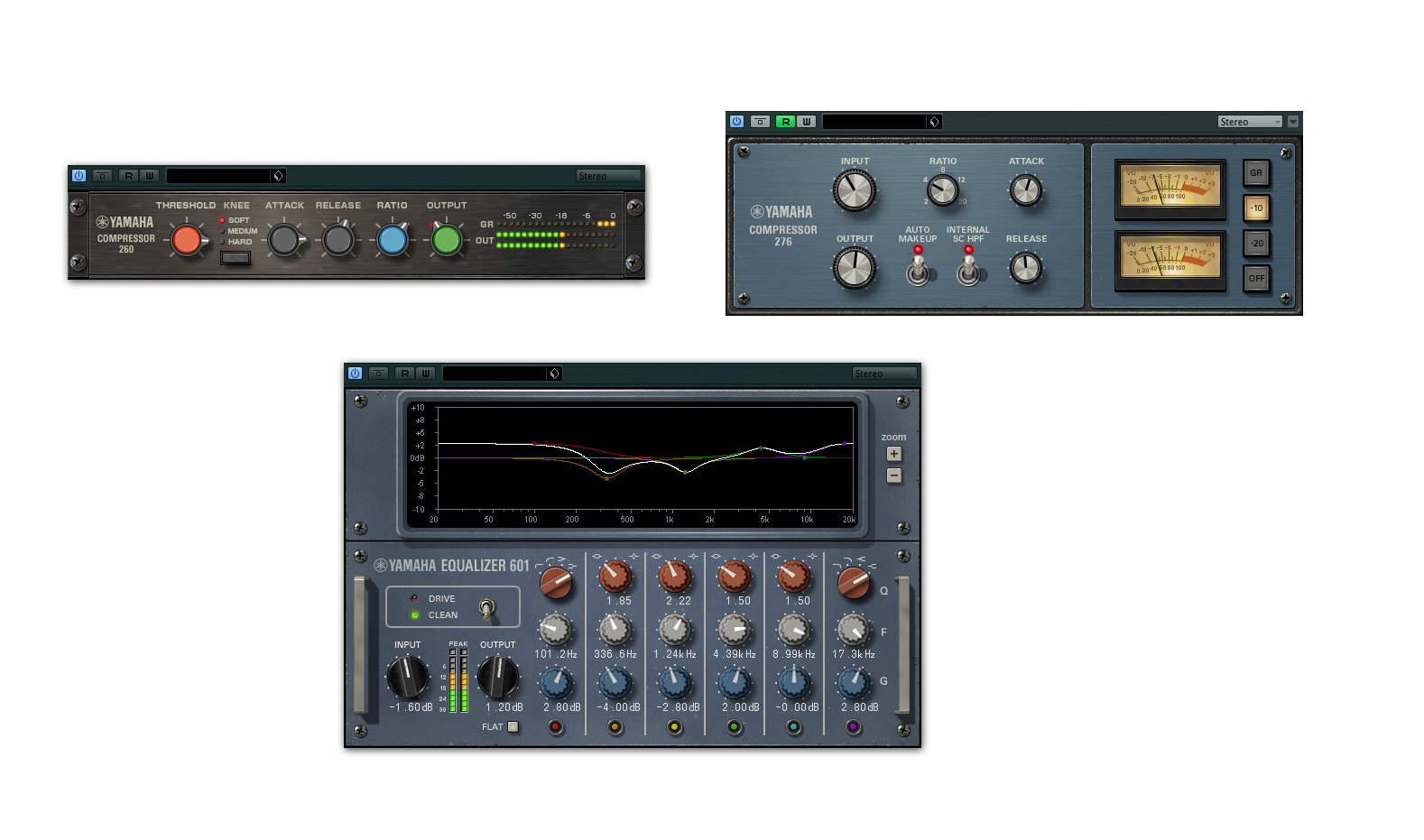Viewport: 1424px width, 840px height.
Task: Adjust the Release knob on Compressor 276
Action: (x=1026, y=268)
